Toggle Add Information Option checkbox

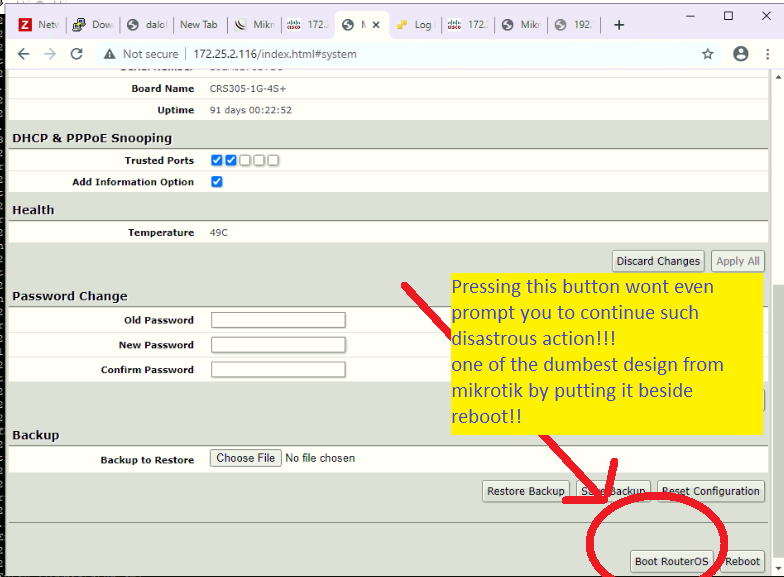[216, 182]
